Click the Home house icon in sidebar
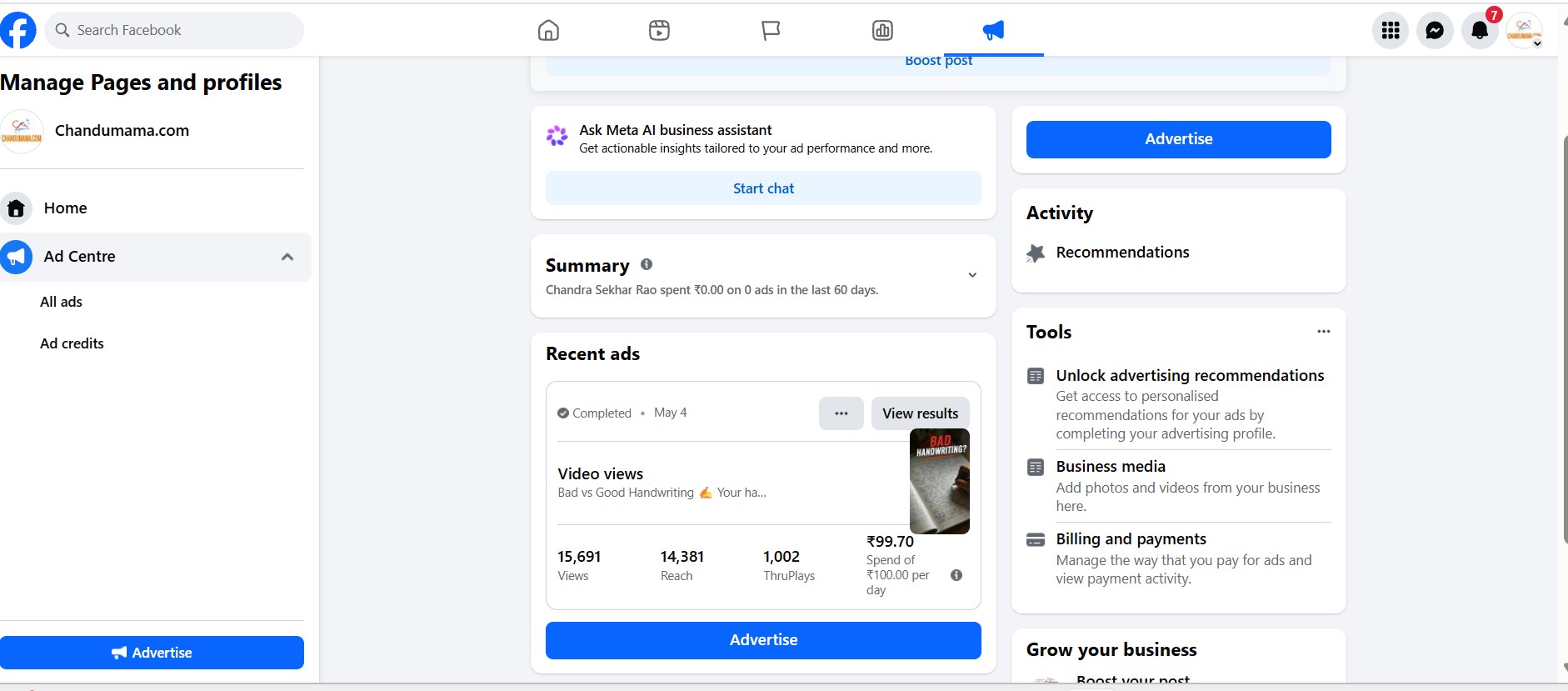Image resolution: width=1568 pixels, height=691 pixels. (16, 208)
